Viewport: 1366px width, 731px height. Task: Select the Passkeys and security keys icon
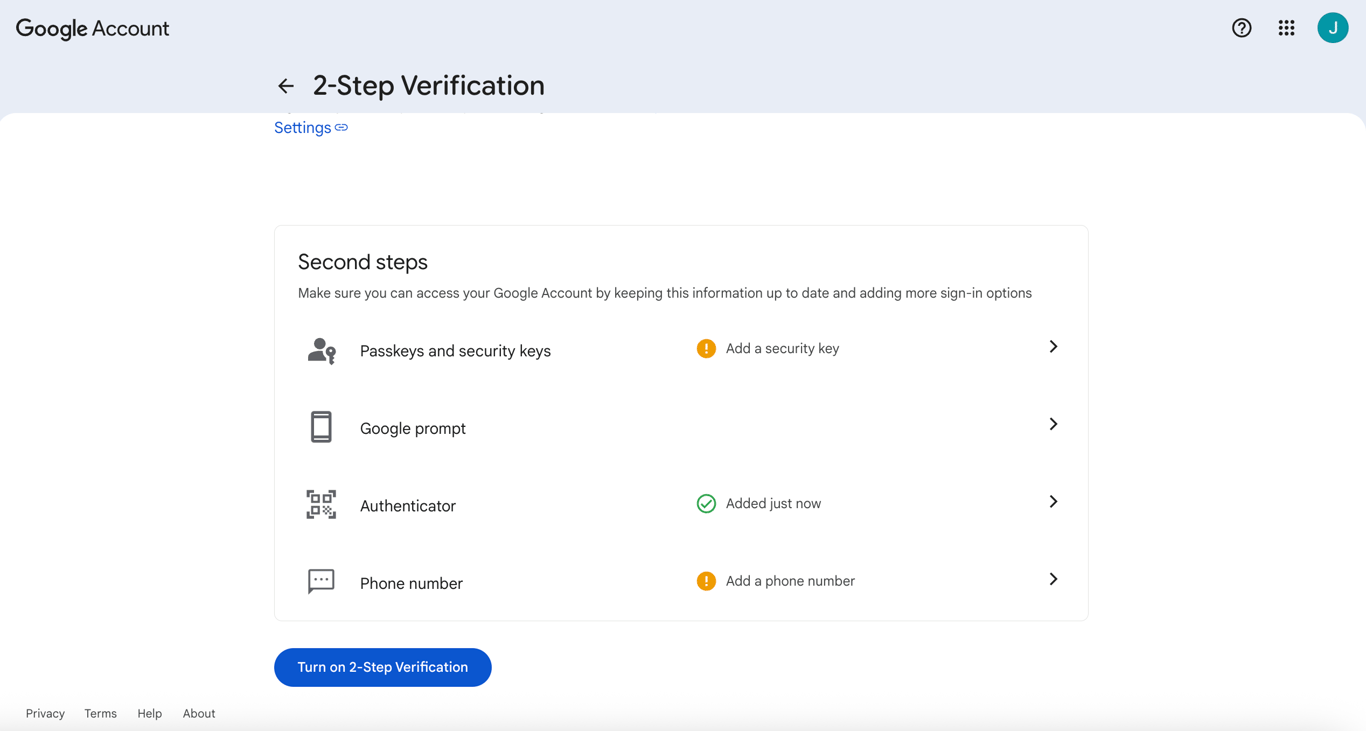(321, 350)
